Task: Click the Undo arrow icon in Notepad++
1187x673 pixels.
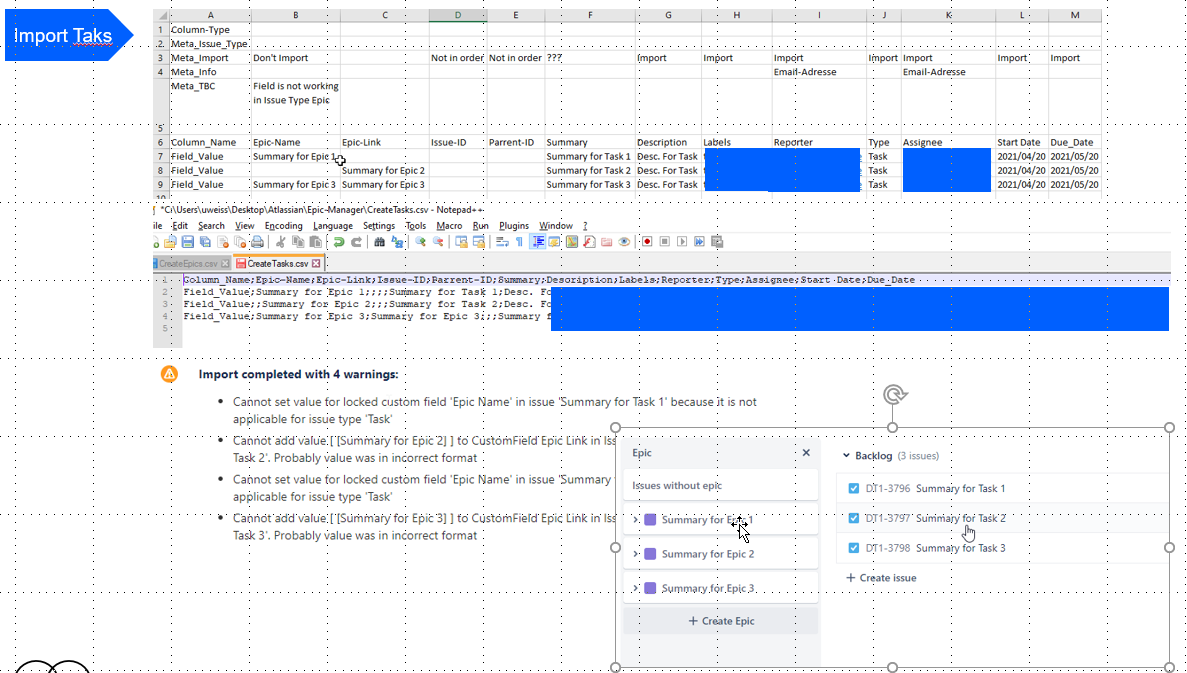Action: [338, 242]
